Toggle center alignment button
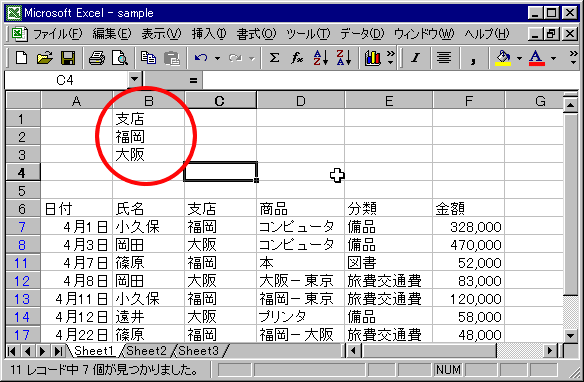 pyautogui.click(x=444, y=58)
